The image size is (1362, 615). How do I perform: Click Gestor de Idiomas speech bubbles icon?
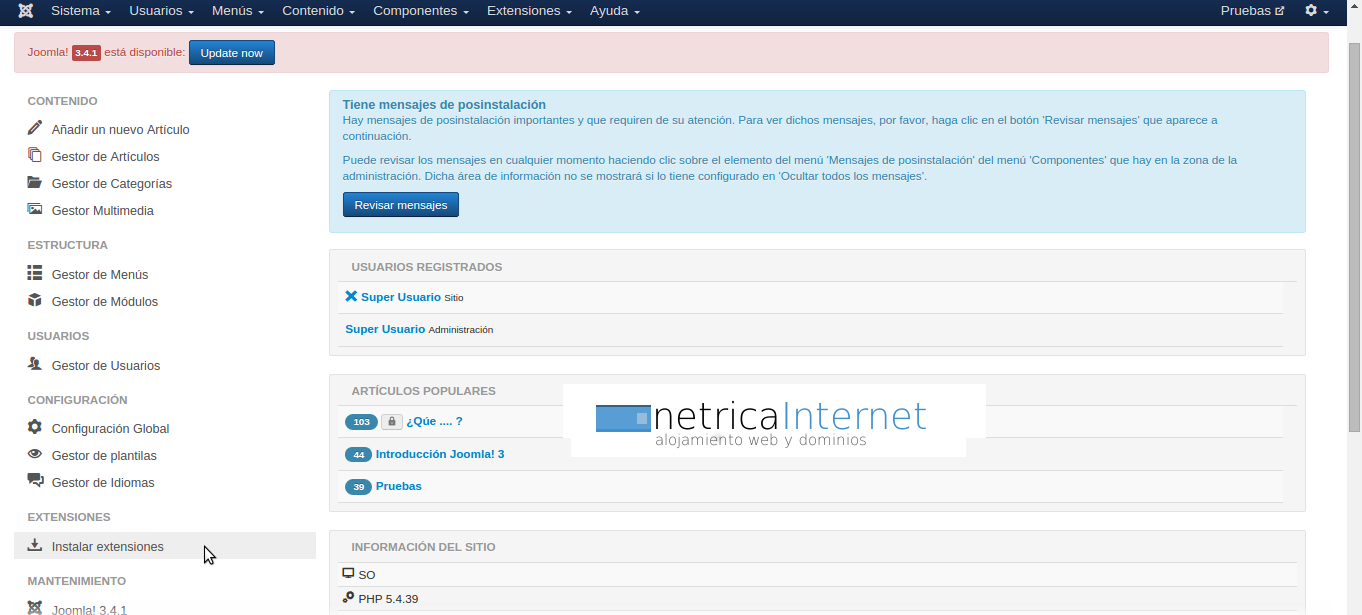[35, 481]
